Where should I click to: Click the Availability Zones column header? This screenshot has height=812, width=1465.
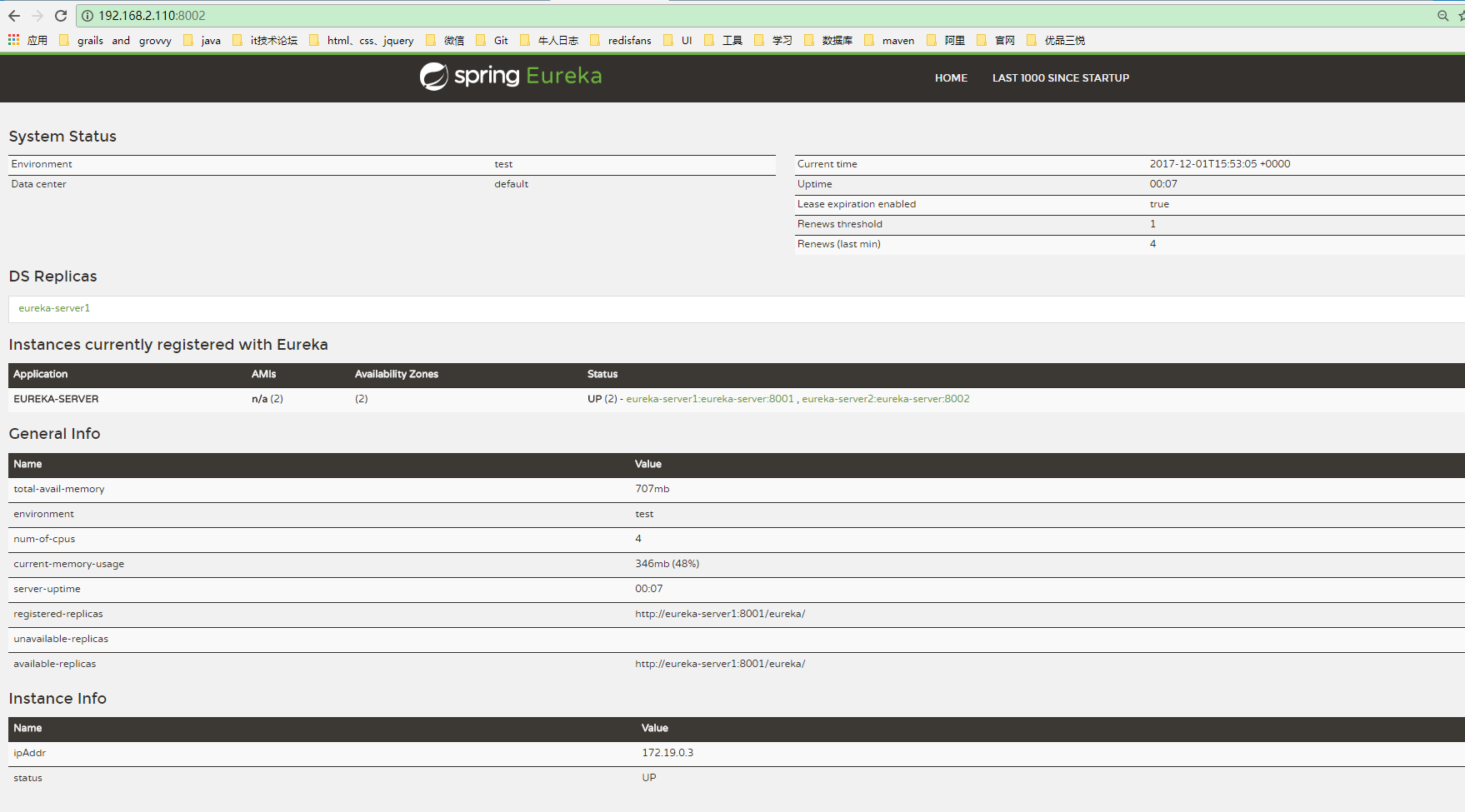coord(397,374)
